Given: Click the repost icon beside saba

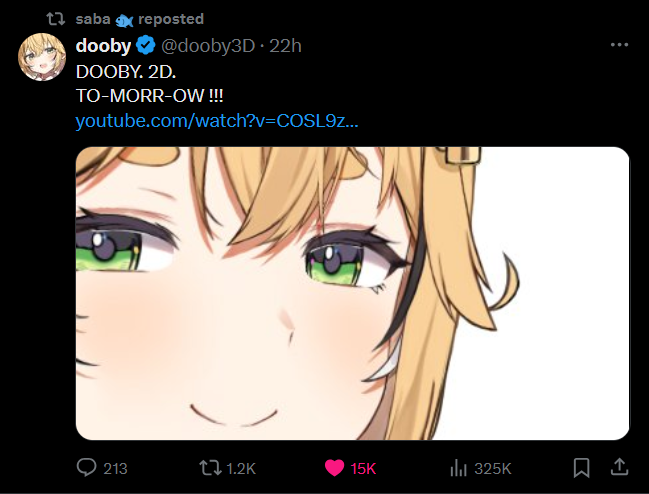Looking at the screenshot, I should (55, 19).
